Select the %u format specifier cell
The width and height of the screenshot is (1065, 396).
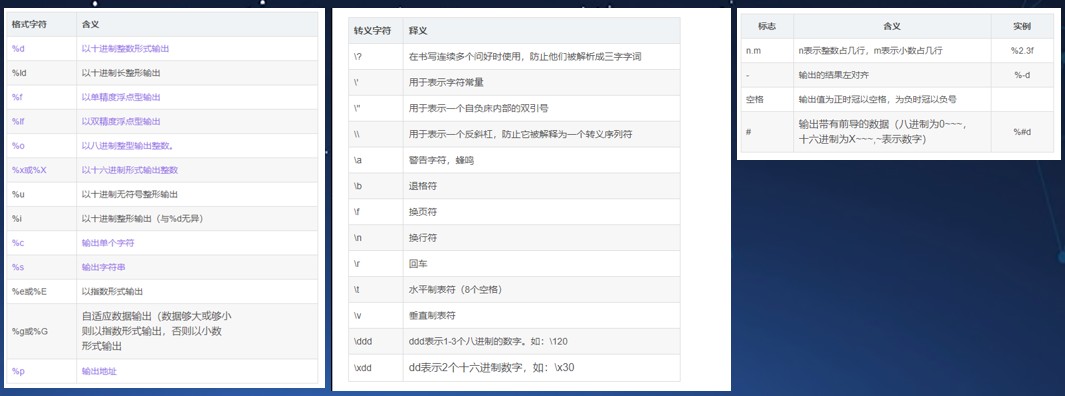point(41,194)
